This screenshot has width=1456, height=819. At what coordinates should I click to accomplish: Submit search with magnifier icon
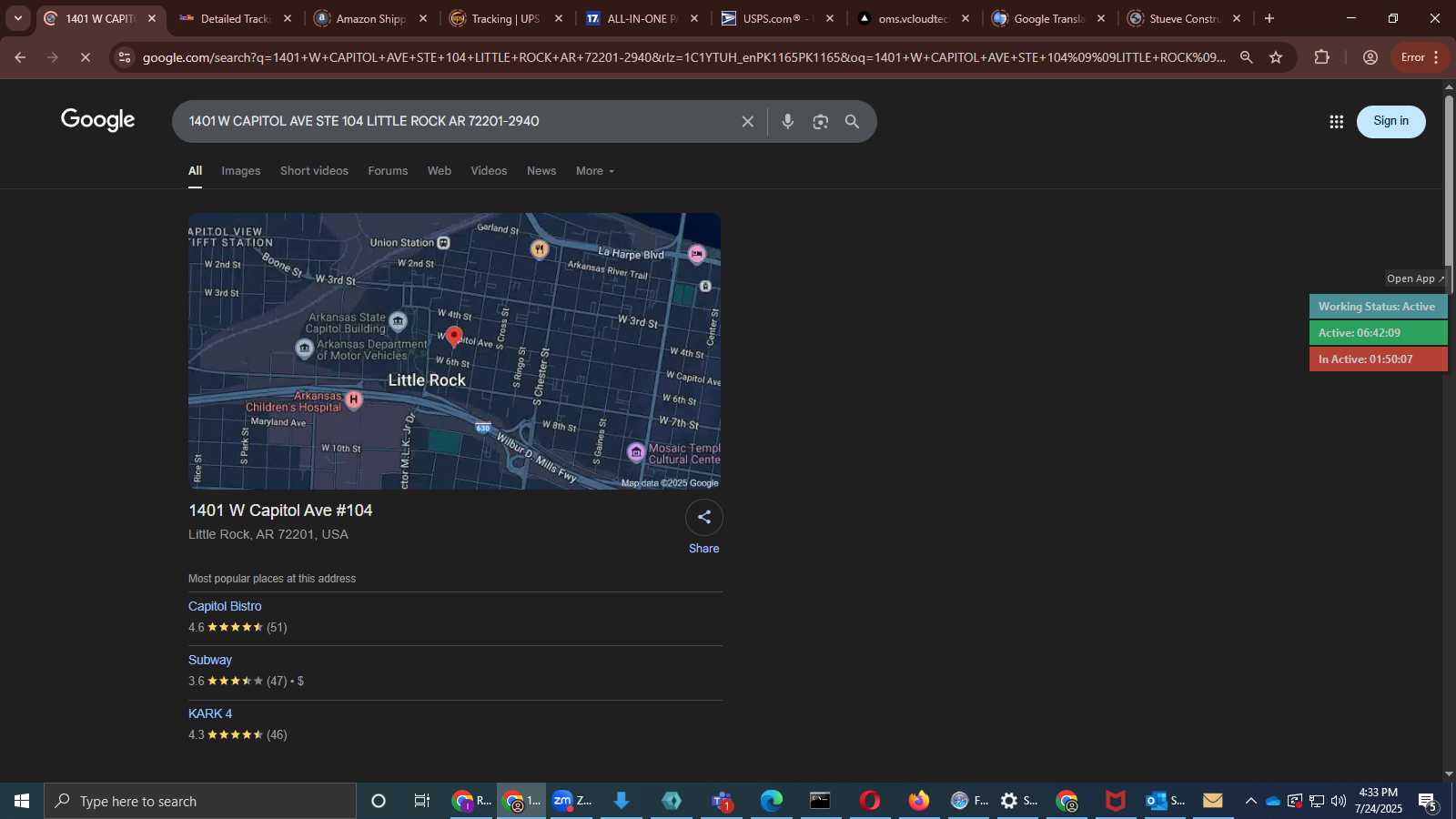853,121
